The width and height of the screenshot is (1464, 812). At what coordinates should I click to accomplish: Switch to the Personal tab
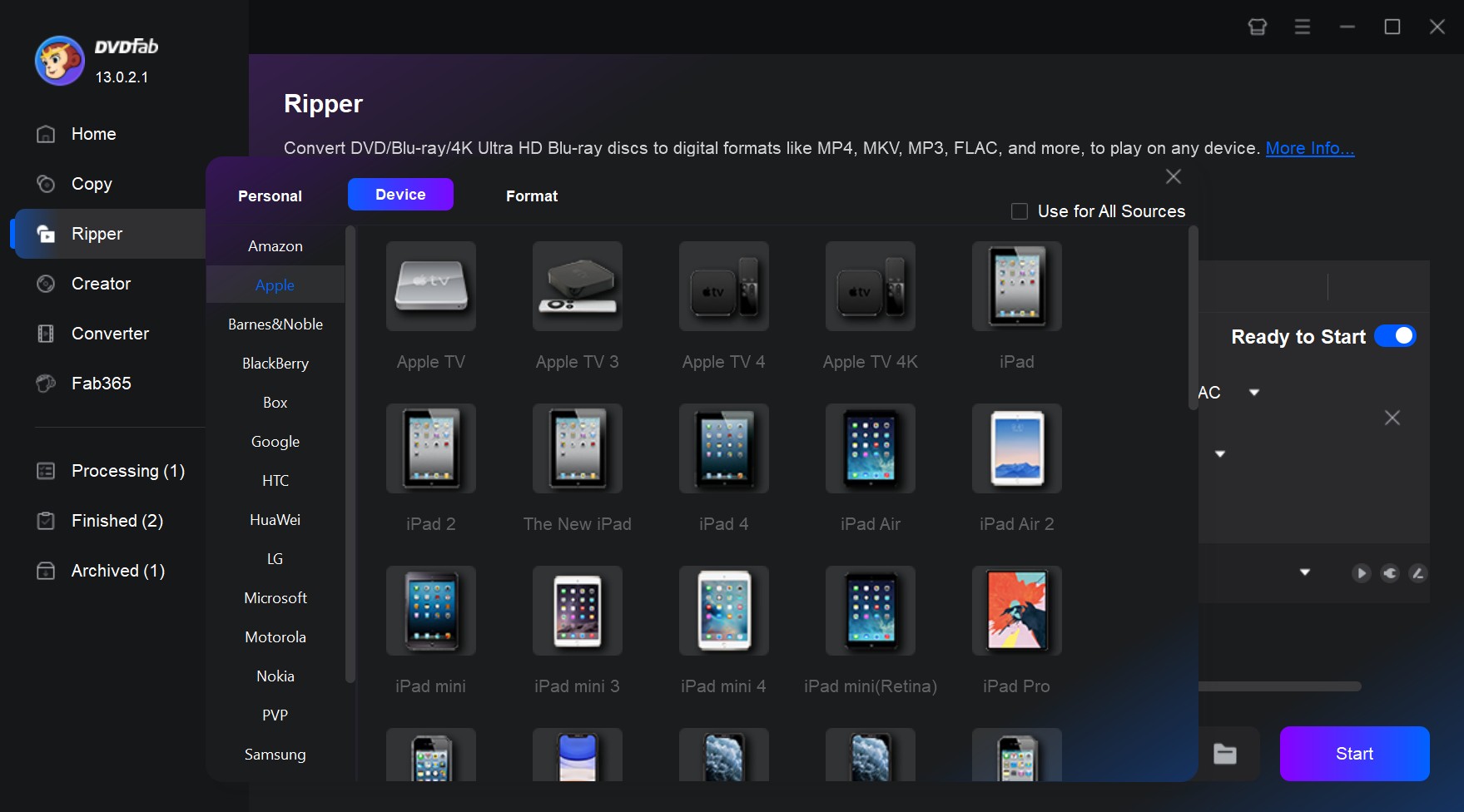[x=270, y=196]
